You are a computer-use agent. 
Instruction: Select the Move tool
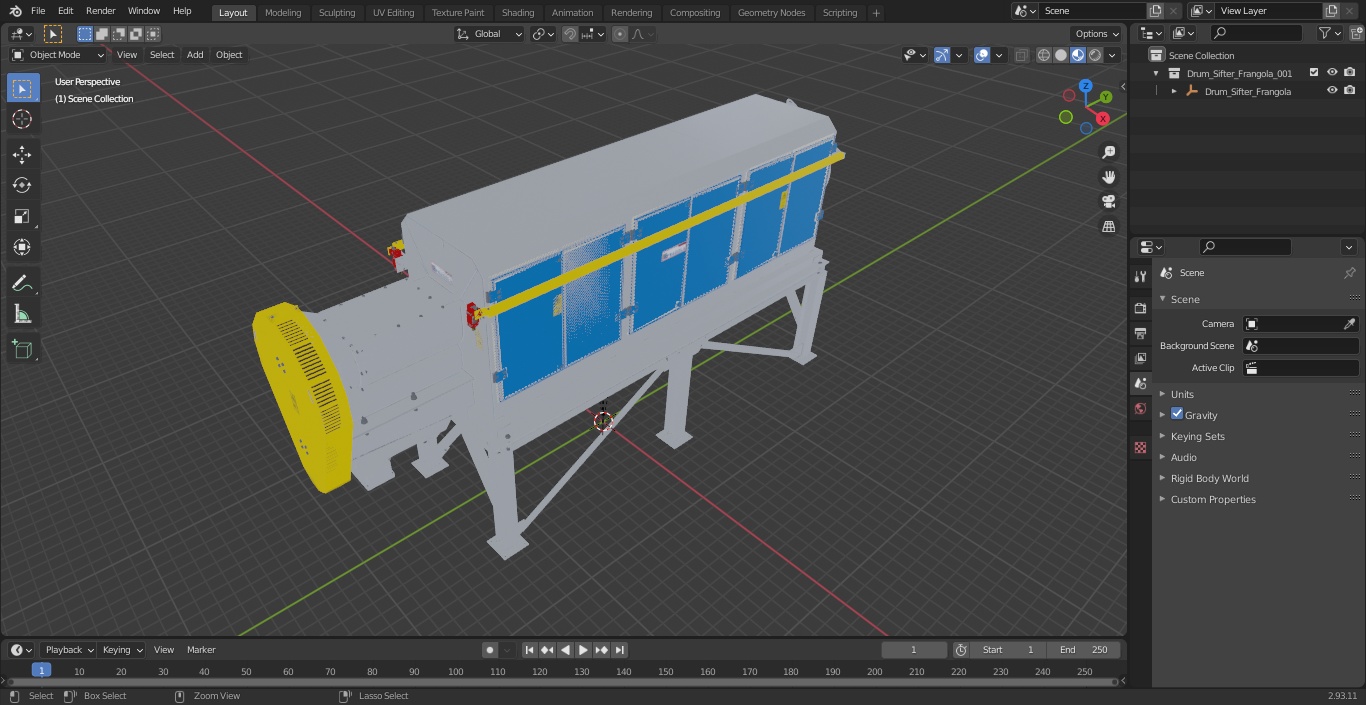(22, 154)
